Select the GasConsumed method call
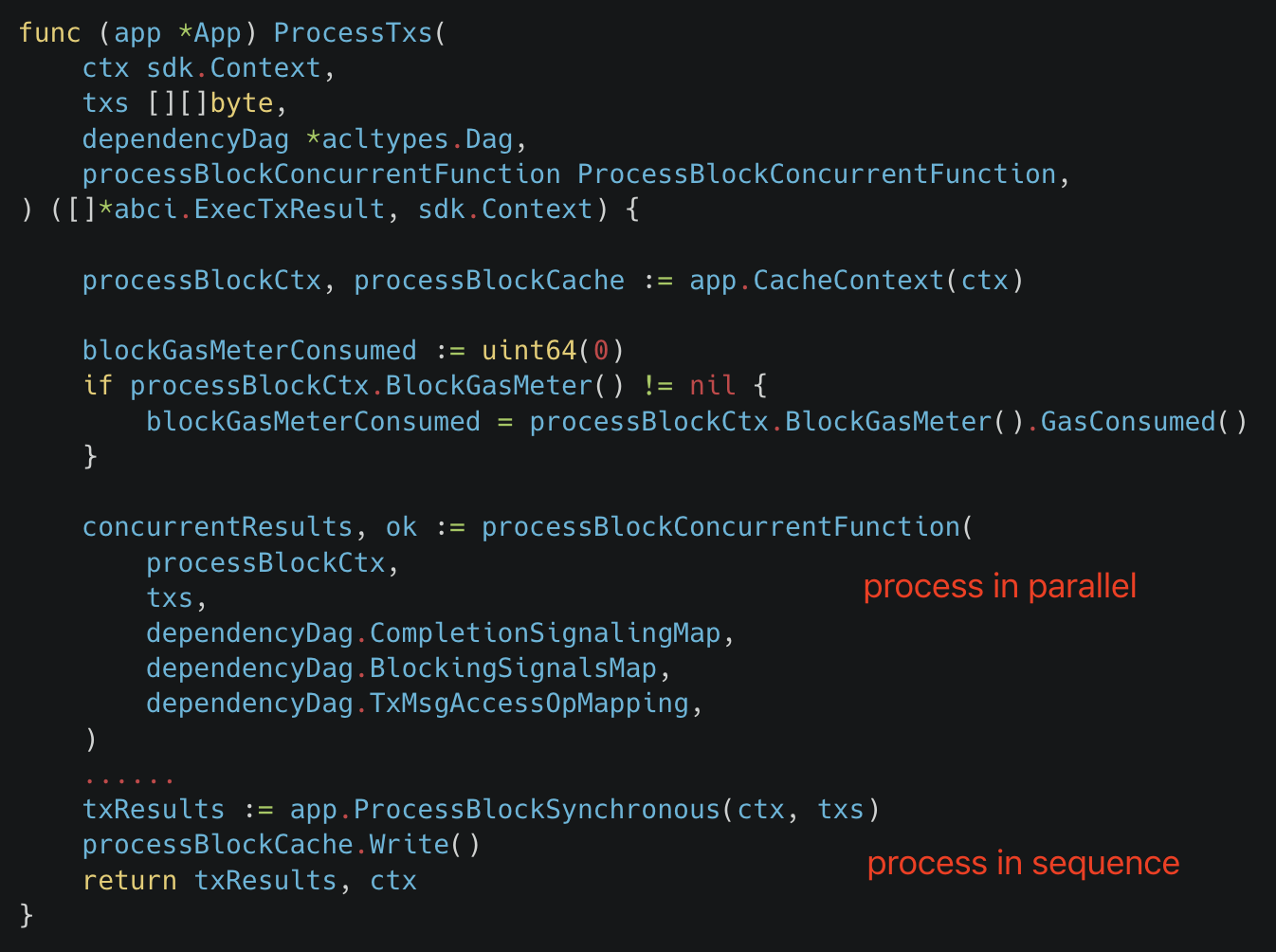Viewport: 1276px width, 952px height. coord(1127,422)
